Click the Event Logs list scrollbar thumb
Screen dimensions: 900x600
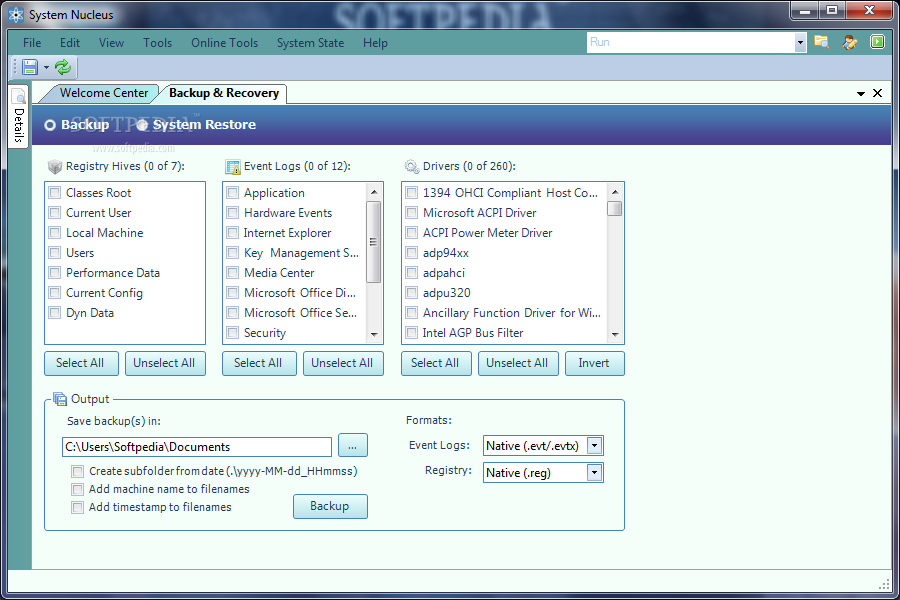click(x=374, y=242)
